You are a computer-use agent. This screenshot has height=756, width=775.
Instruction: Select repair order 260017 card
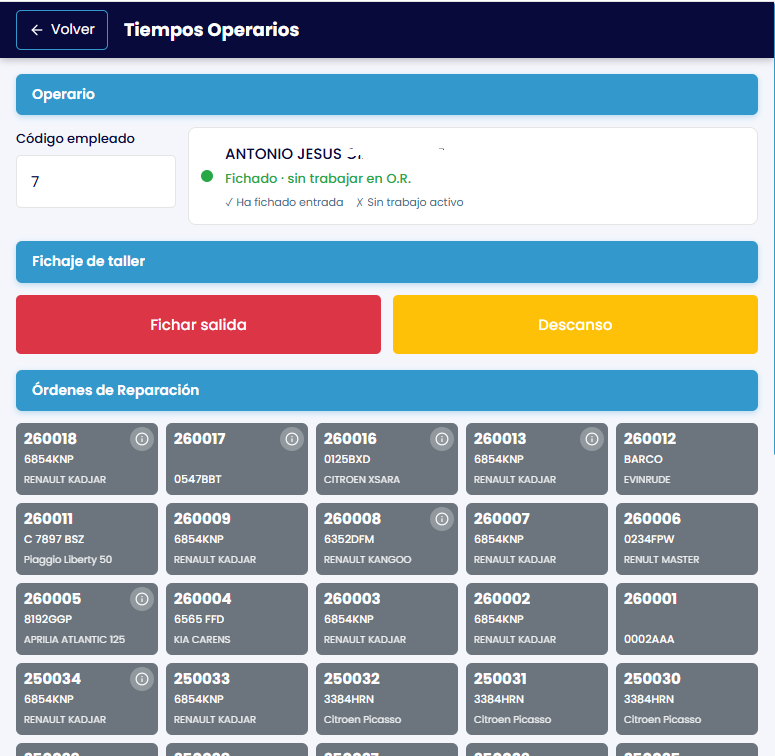237,459
